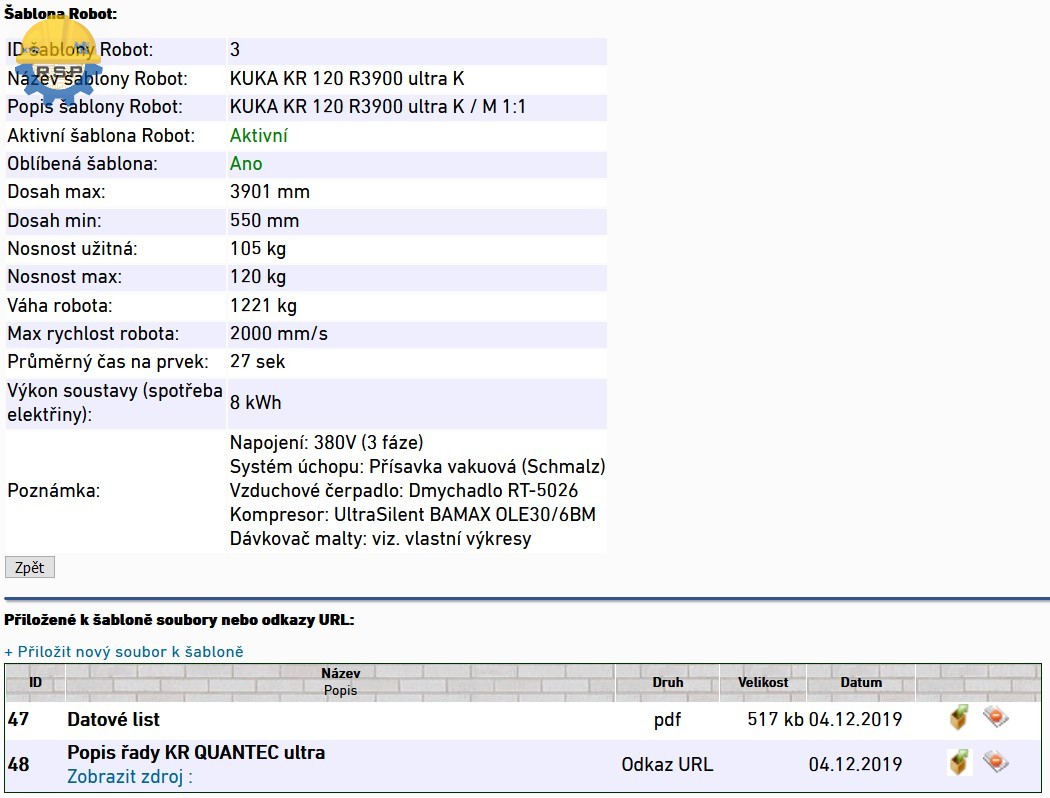This screenshot has width=1050, height=798.
Task: Click the green Ano favorite value
Action: [x=246, y=164]
